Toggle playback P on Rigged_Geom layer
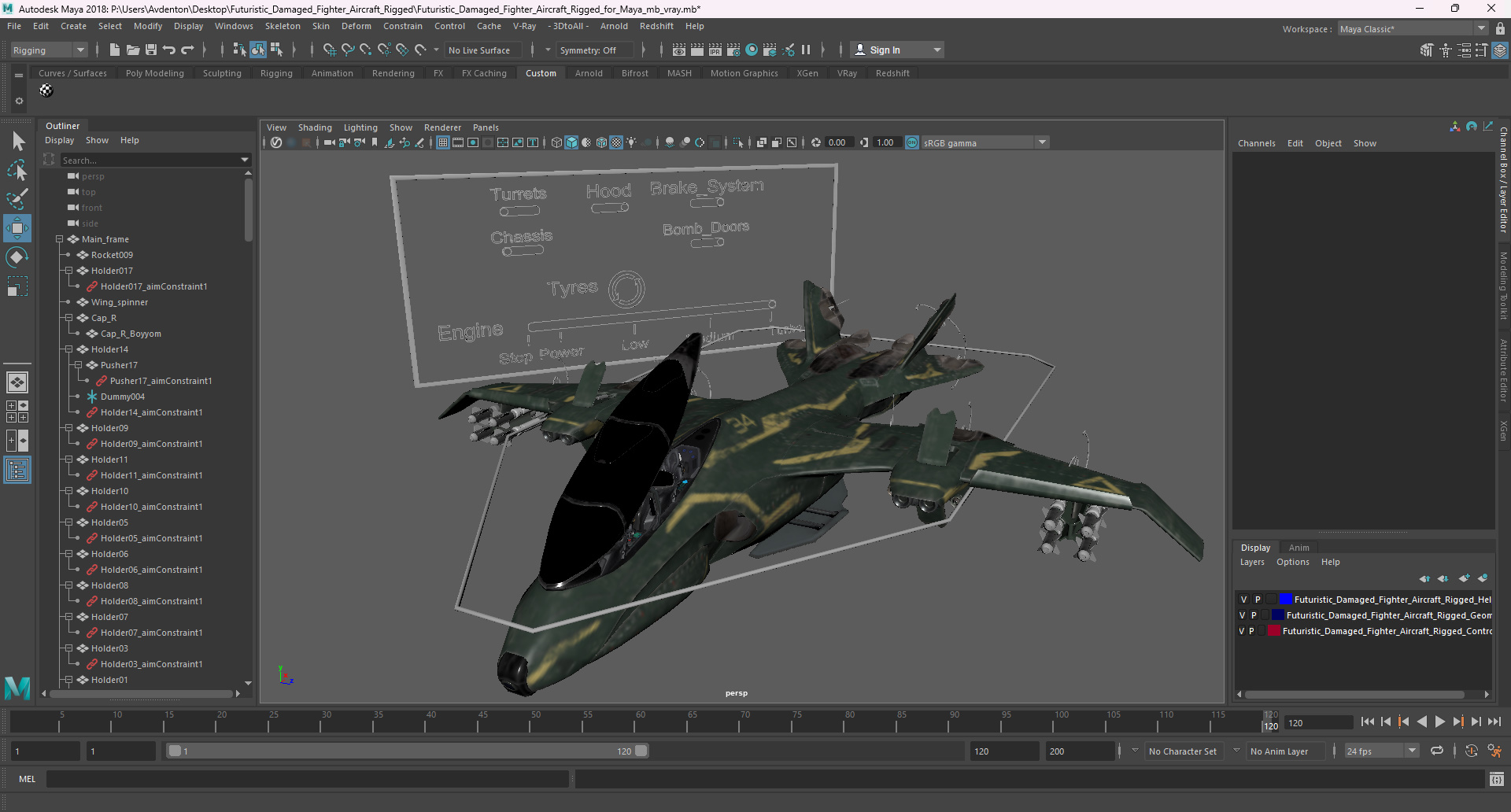1511x812 pixels. coord(1254,615)
